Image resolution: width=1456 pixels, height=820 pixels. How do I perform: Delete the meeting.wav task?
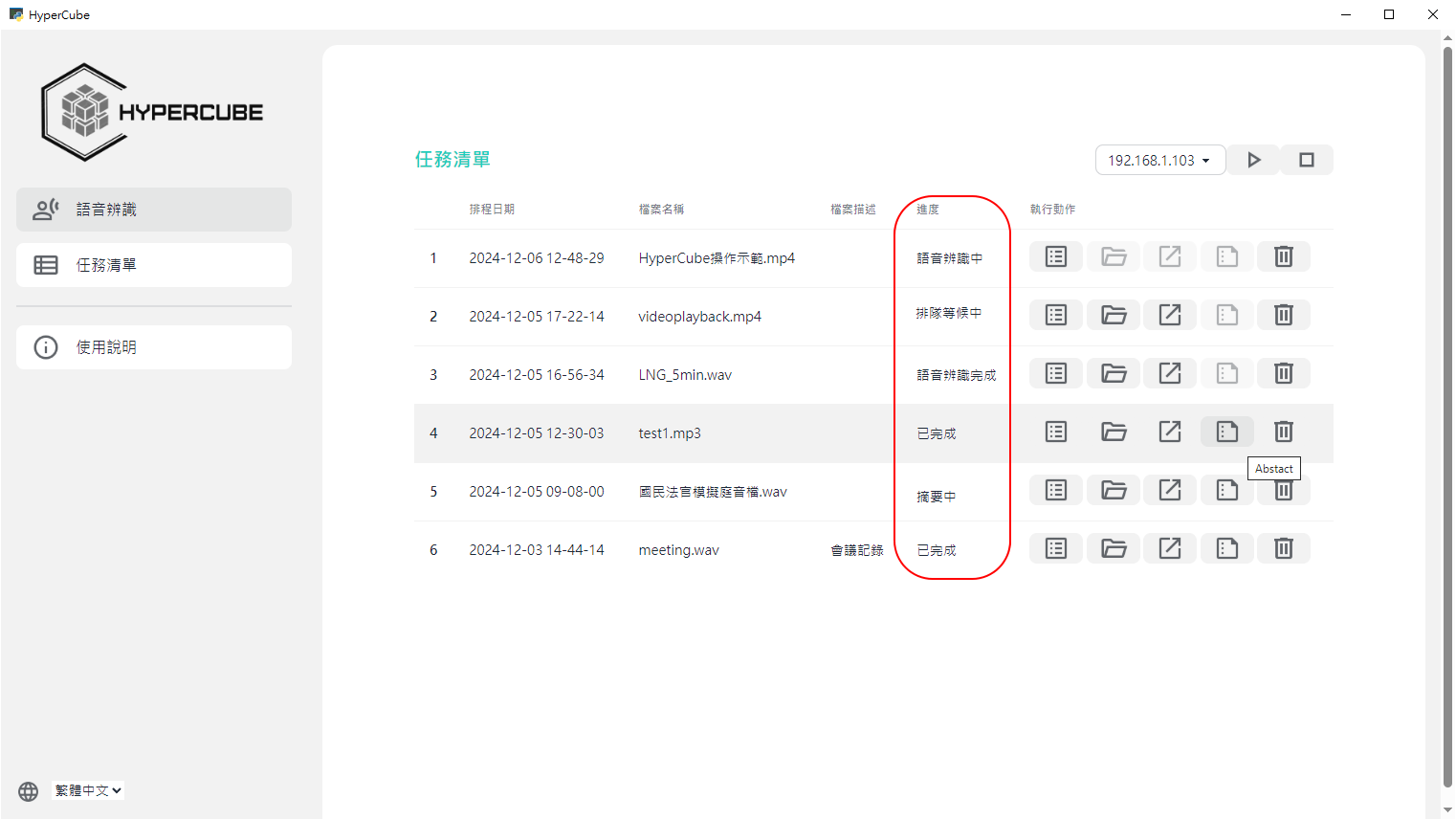pos(1284,548)
